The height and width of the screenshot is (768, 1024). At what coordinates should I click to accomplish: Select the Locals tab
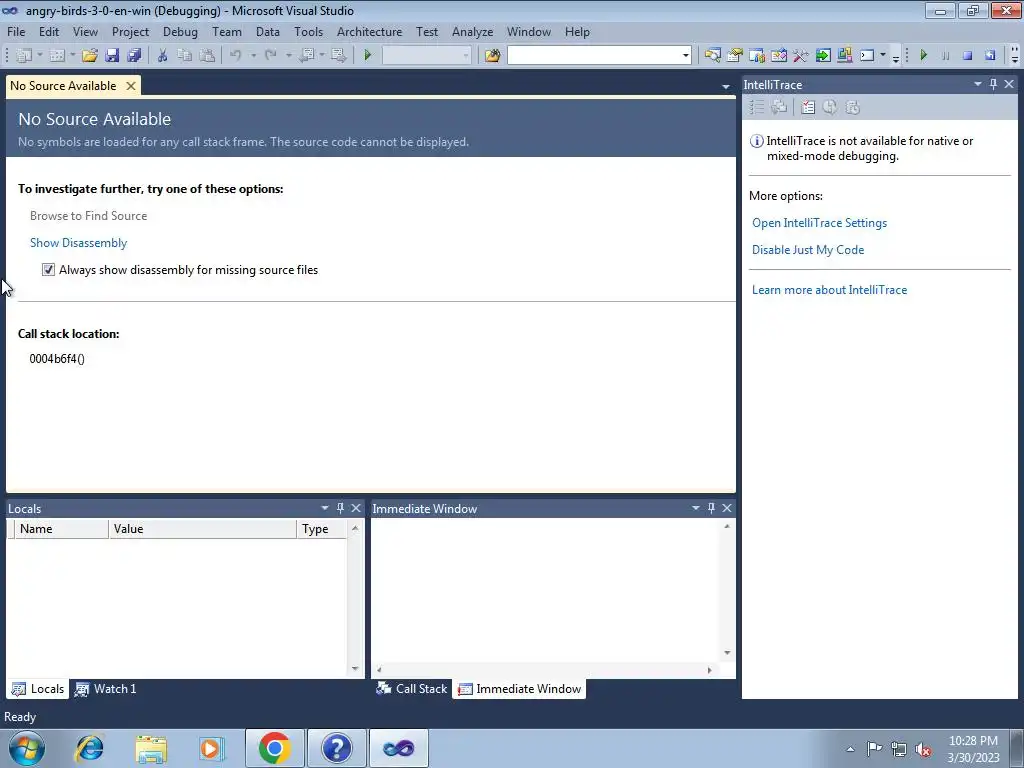[38, 688]
